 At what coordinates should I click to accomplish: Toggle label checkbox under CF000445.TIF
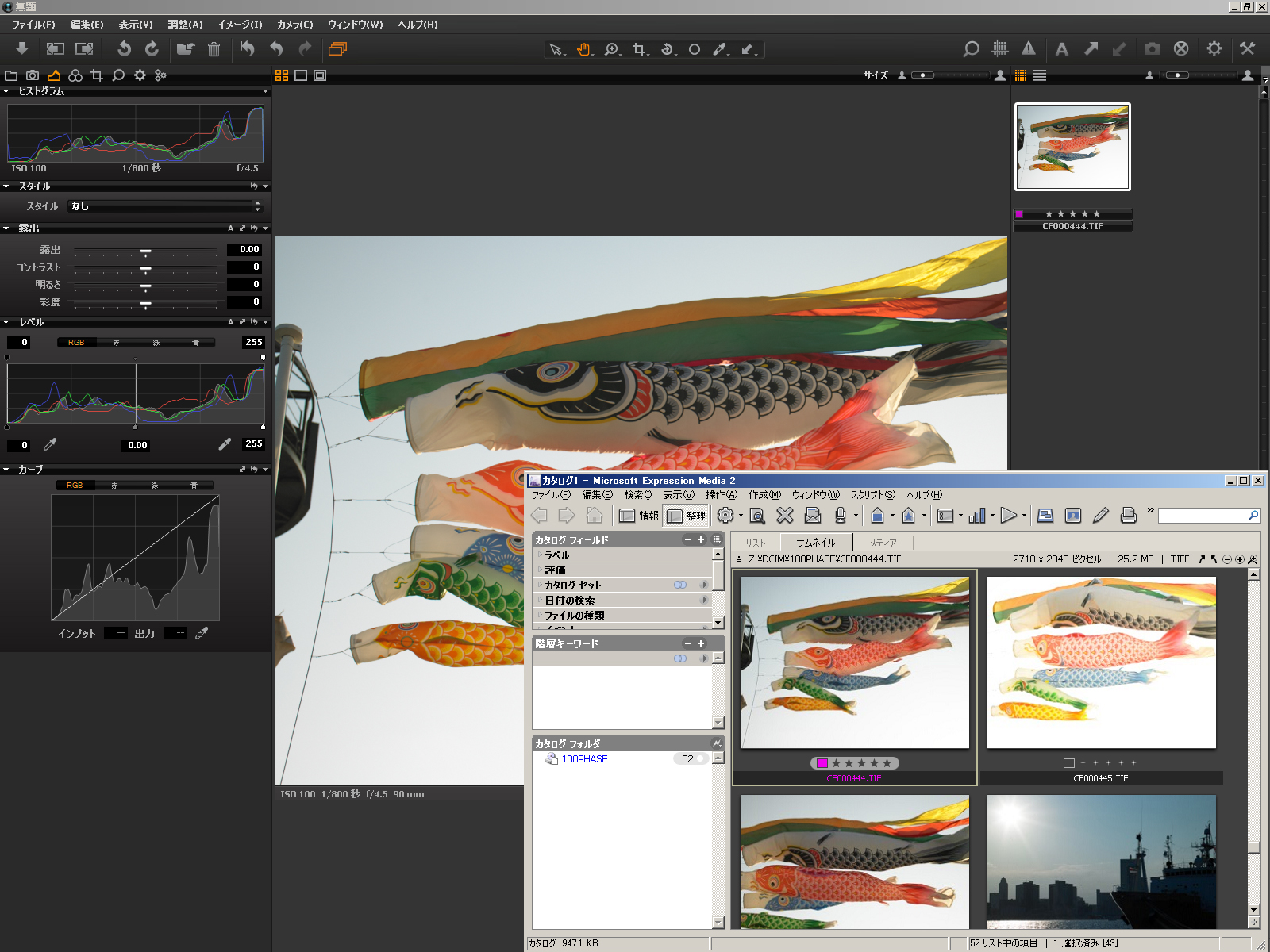pos(1068,763)
